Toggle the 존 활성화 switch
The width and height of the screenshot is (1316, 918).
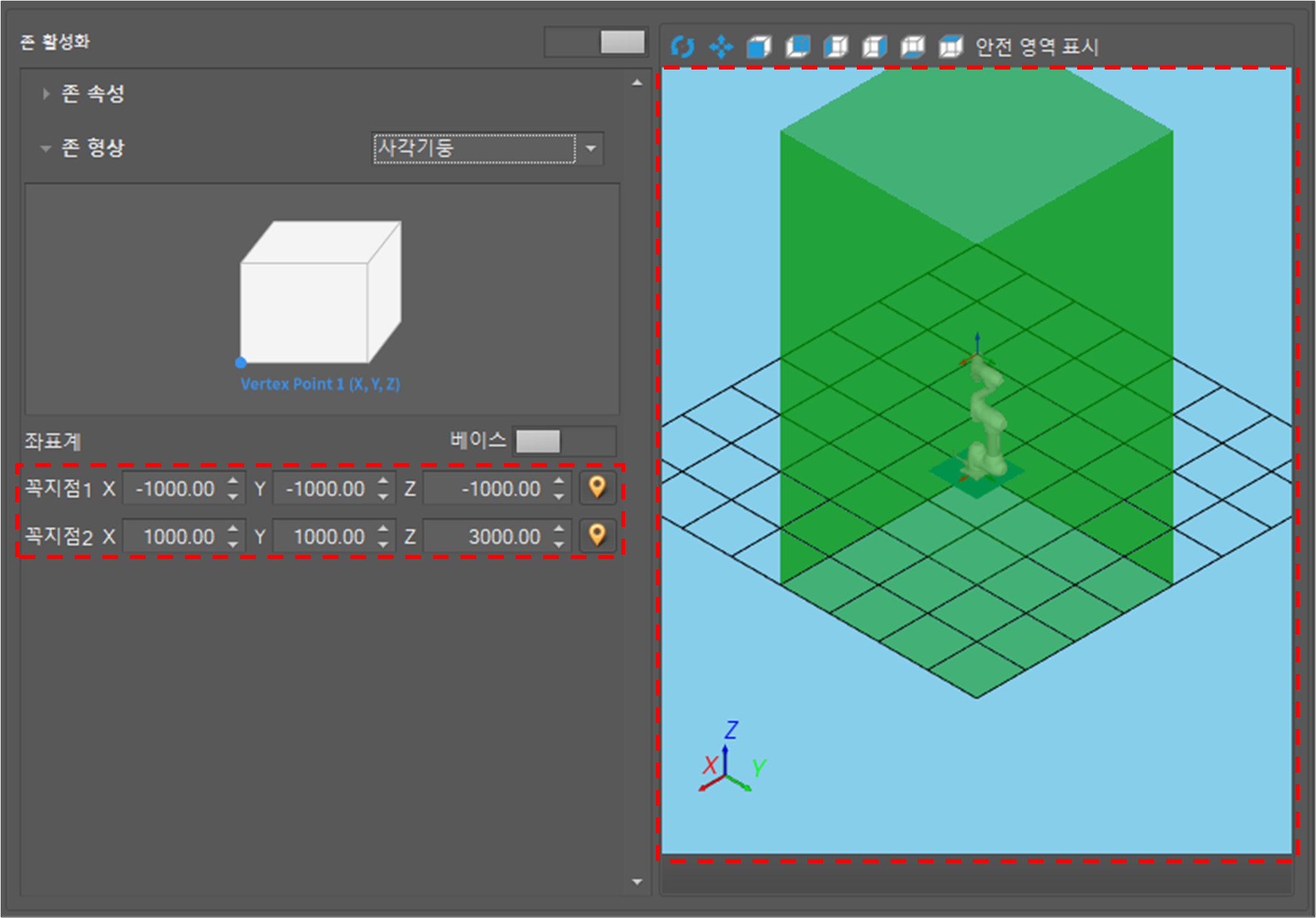[x=596, y=42]
